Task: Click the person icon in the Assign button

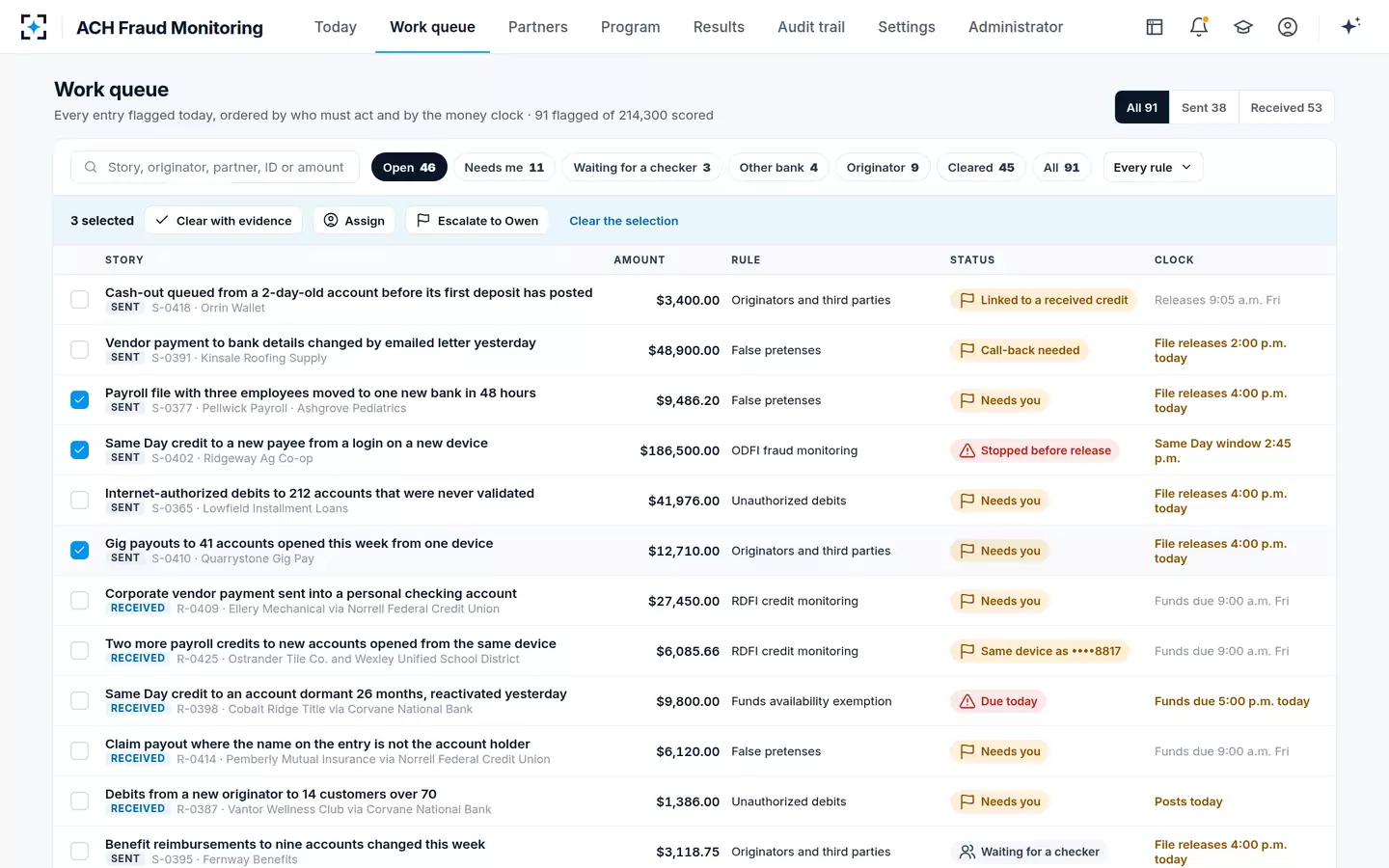Action: 331,220
